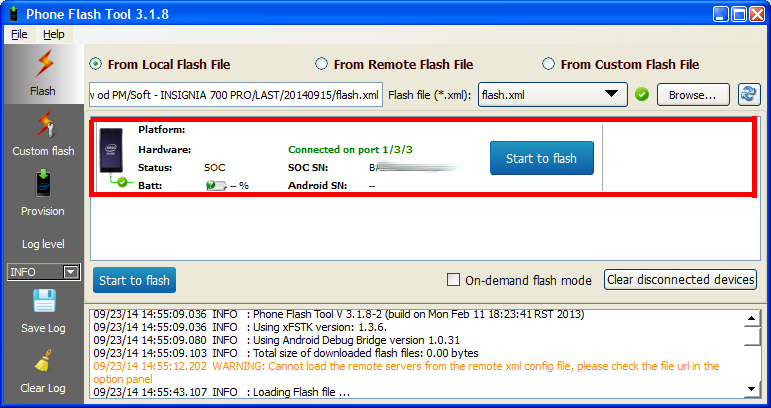Image resolution: width=771 pixels, height=408 pixels.
Task: Open the Help menu
Action: point(54,34)
